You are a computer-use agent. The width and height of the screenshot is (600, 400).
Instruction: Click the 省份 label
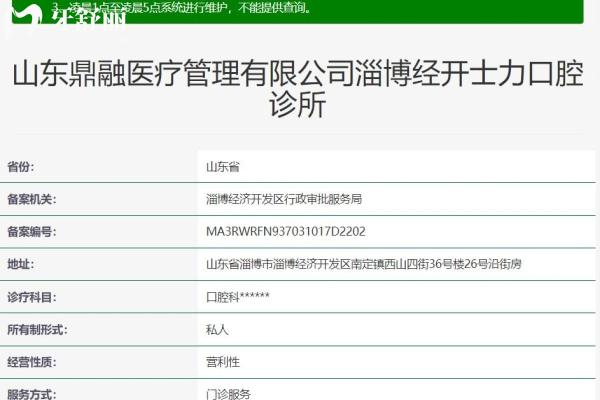(21, 167)
